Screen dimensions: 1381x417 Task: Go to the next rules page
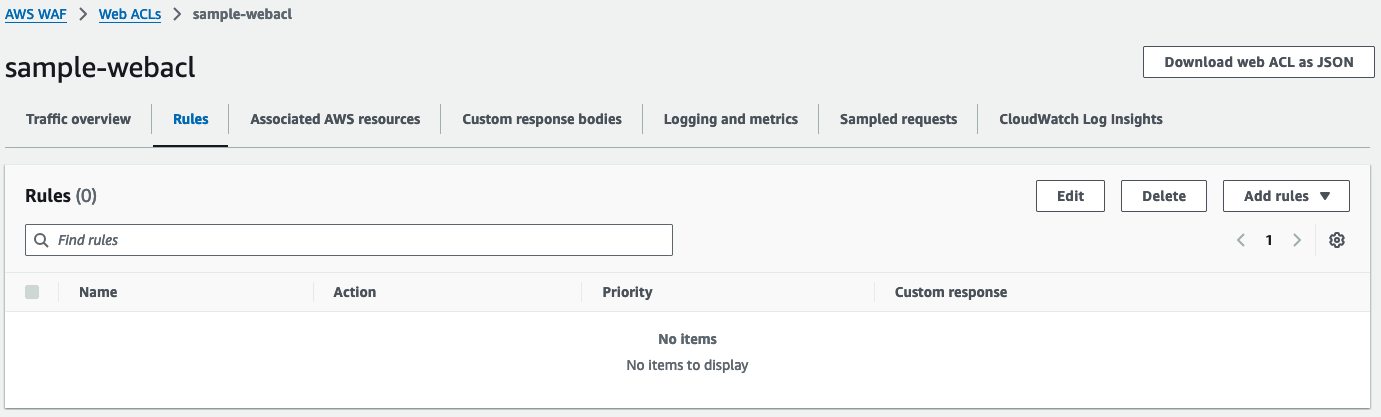(1297, 240)
